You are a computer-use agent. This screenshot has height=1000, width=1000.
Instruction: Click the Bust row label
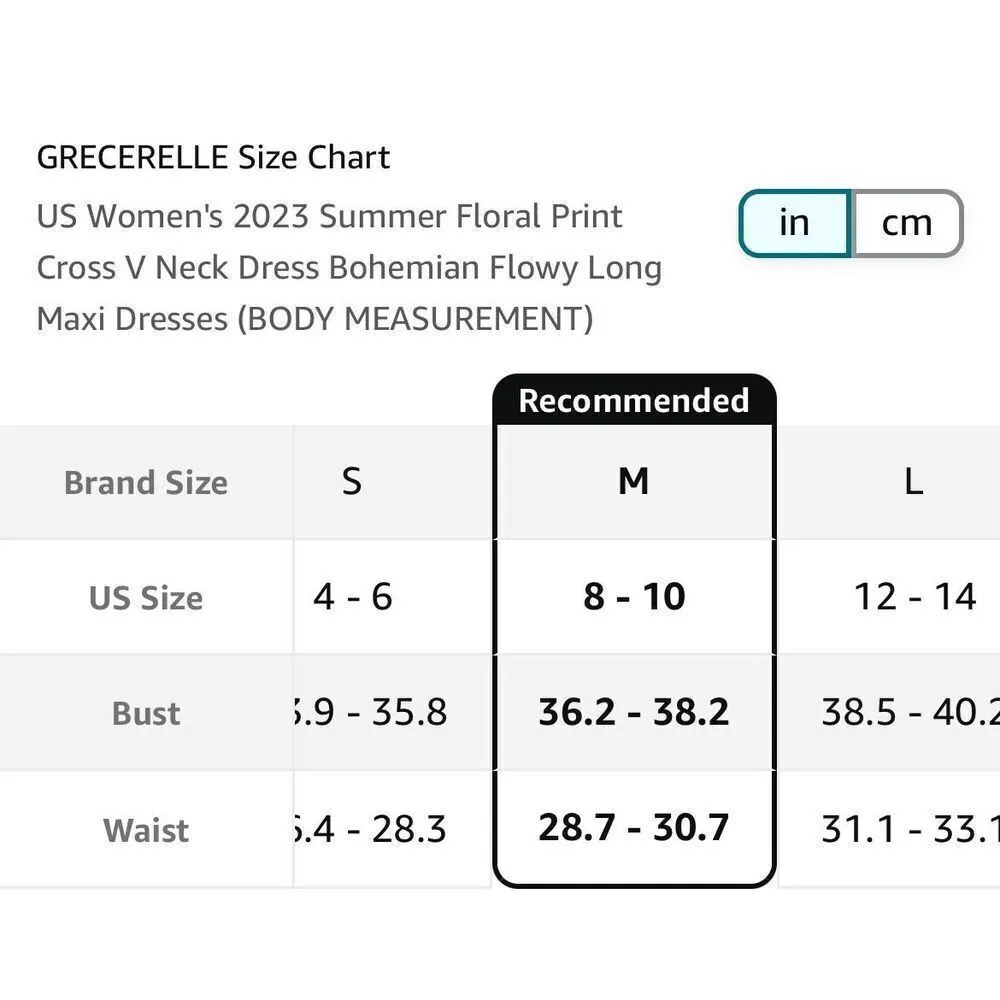(x=146, y=713)
